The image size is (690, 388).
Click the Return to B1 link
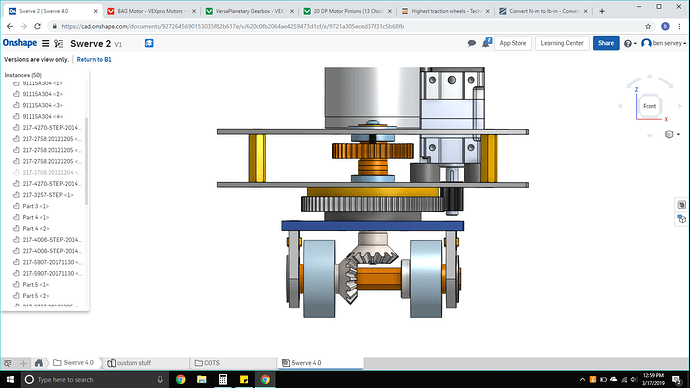[94, 59]
